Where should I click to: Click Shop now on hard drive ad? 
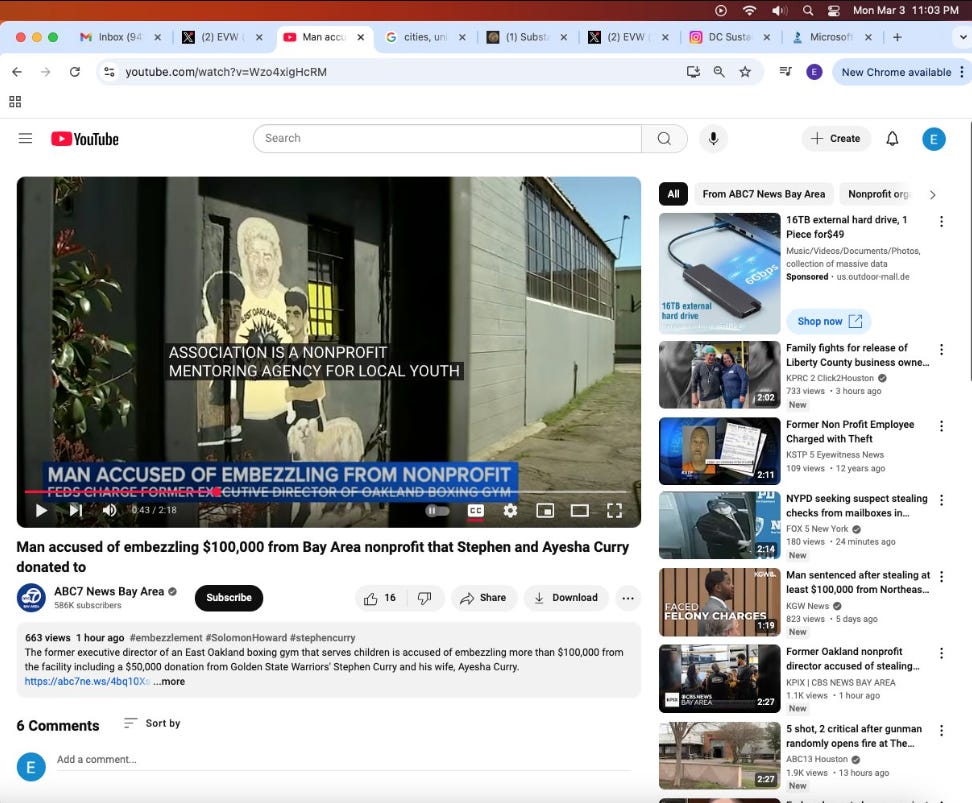tap(829, 321)
